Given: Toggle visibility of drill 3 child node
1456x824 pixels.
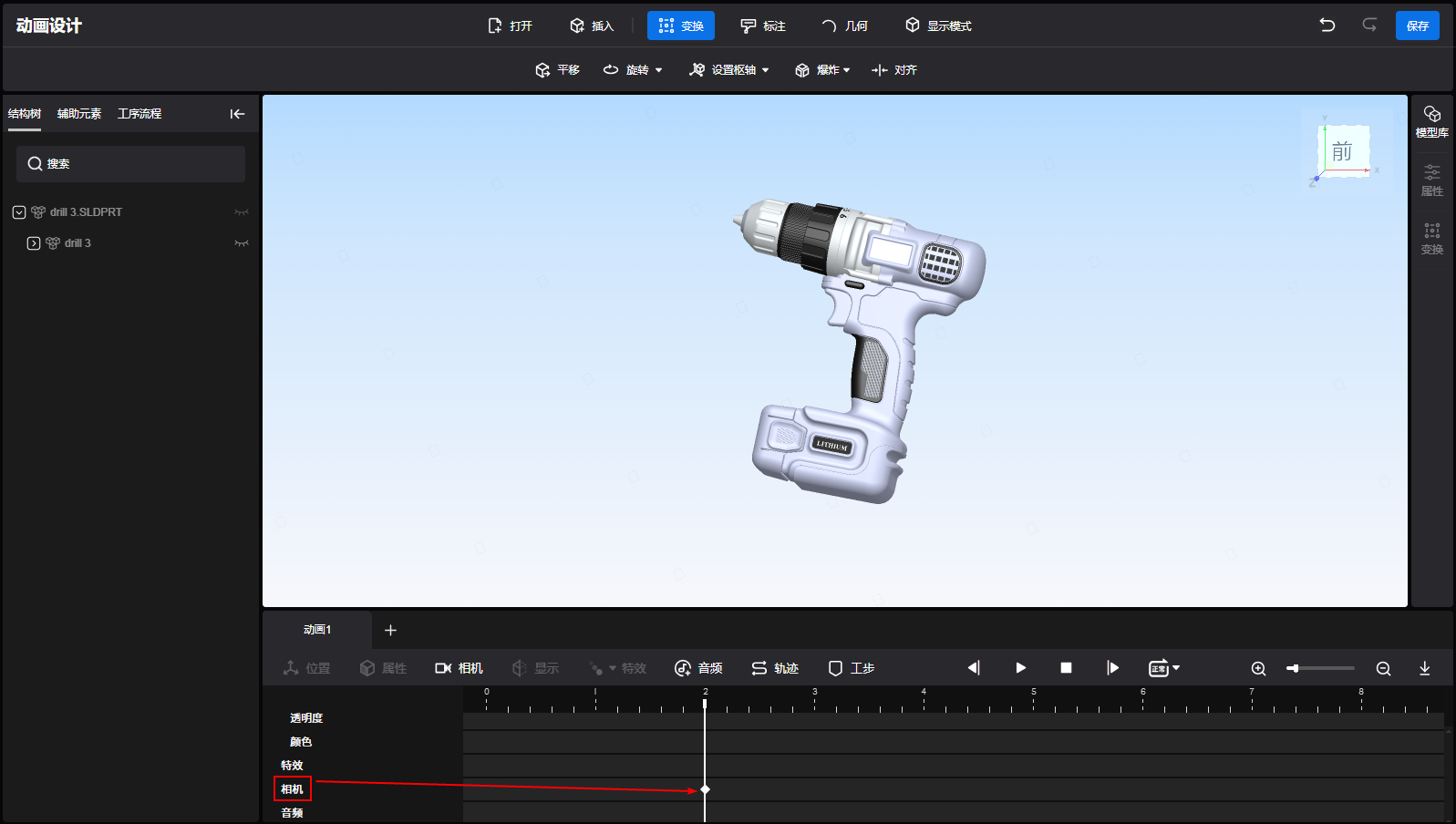Looking at the screenshot, I should [x=241, y=243].
